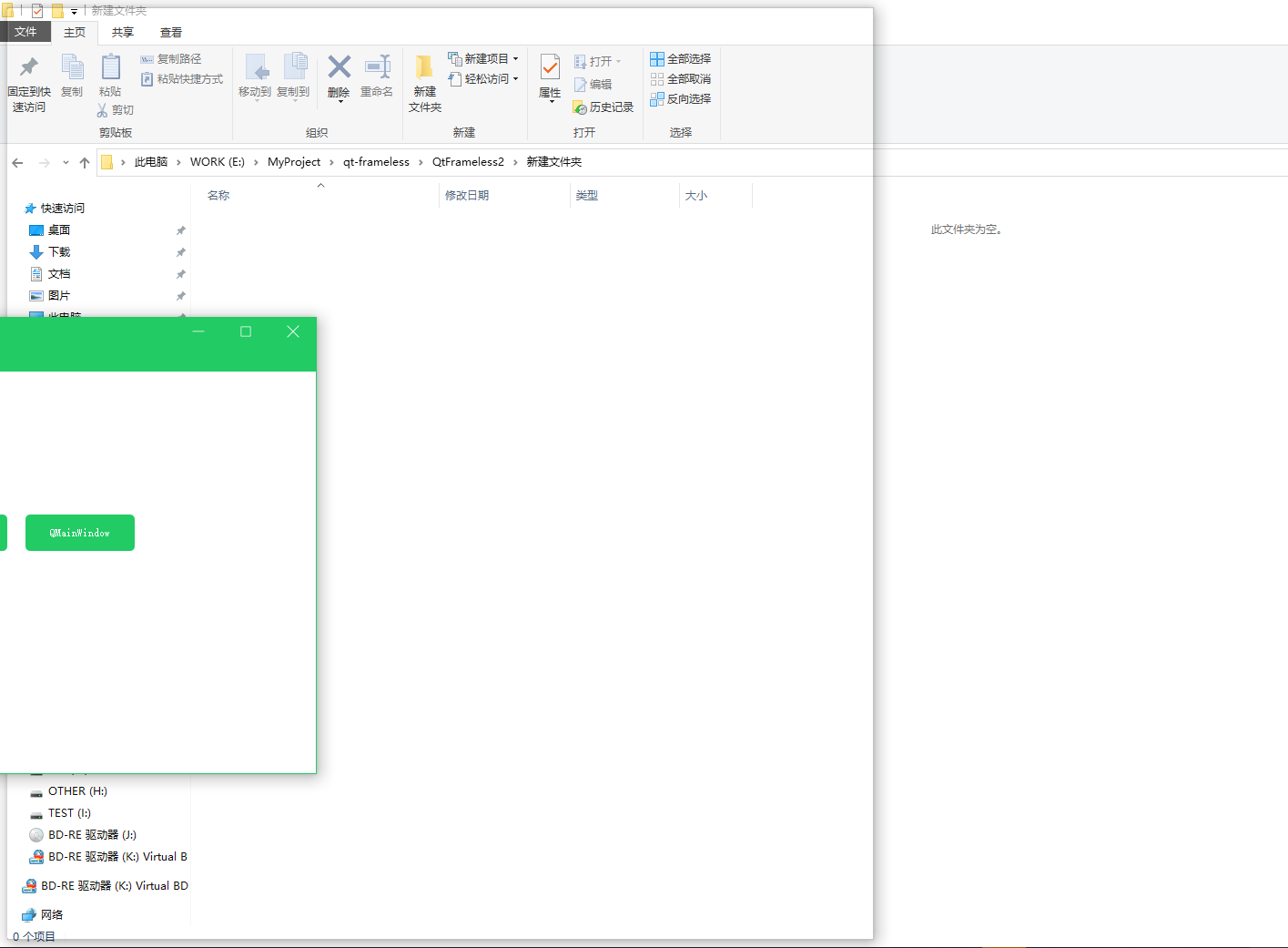This screenshot has height=948, width=1288.
Task: Navigate up using the up-arrow icon
Action: click(x=85, y=162)
